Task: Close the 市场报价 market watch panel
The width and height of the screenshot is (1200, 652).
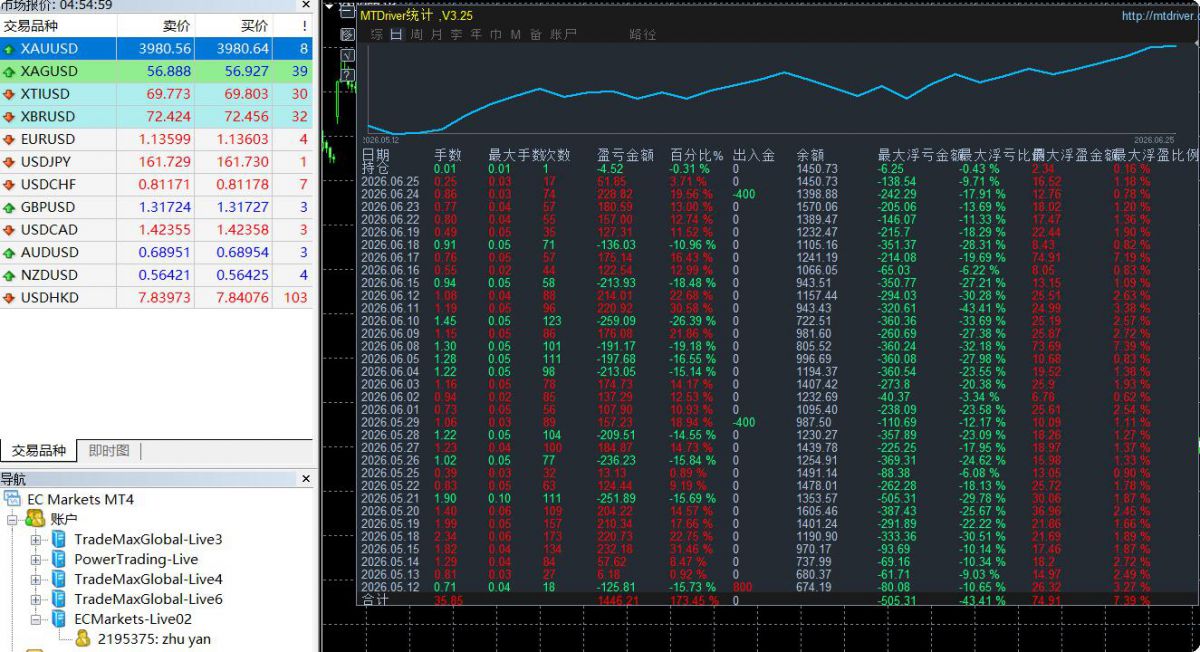Action: pos(306,5)
